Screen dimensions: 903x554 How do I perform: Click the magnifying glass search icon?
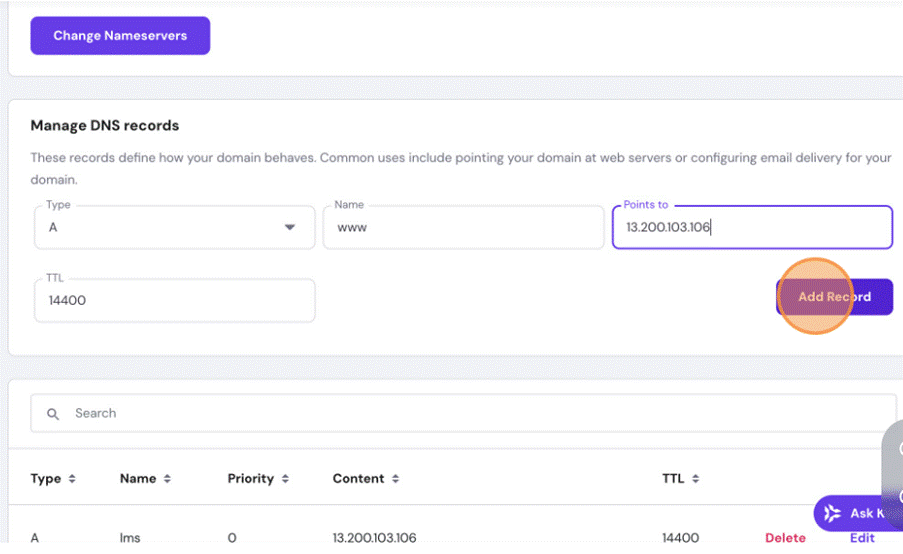54,413
